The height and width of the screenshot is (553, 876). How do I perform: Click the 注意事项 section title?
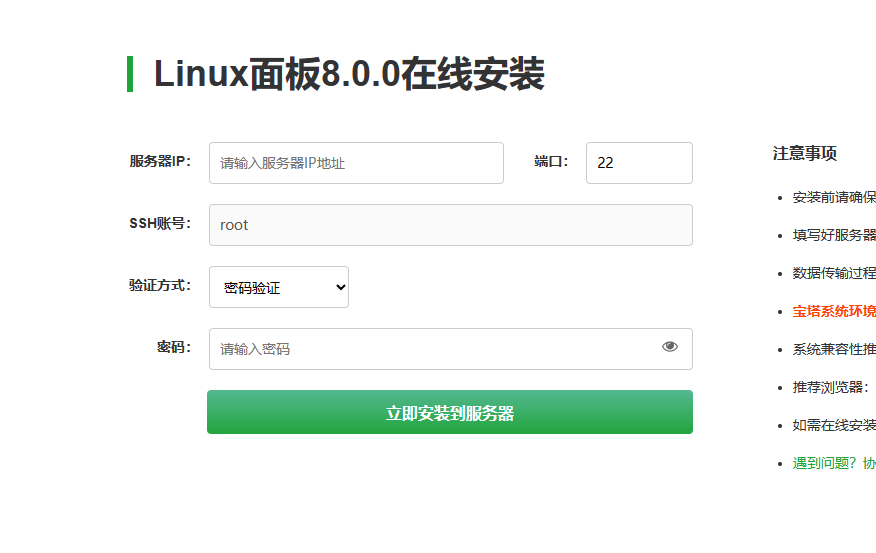pos(804,153)
